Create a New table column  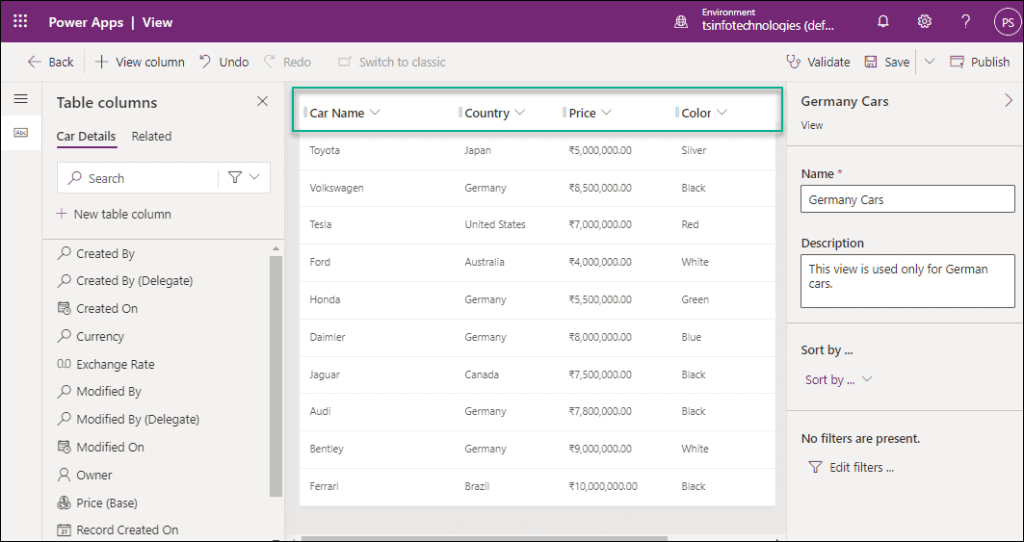pyautogui.click(x=114, y=214)
